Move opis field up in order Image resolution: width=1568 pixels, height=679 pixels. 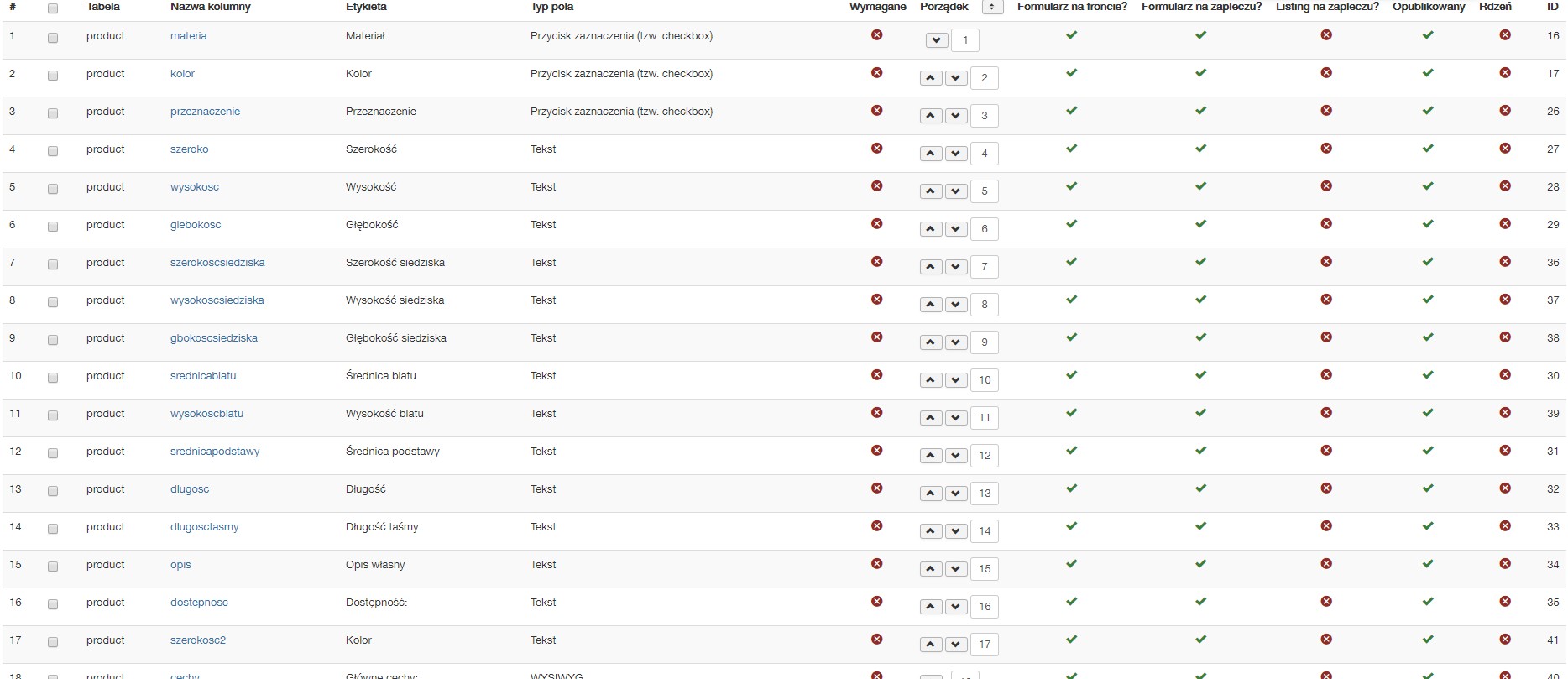coord(931,569)
